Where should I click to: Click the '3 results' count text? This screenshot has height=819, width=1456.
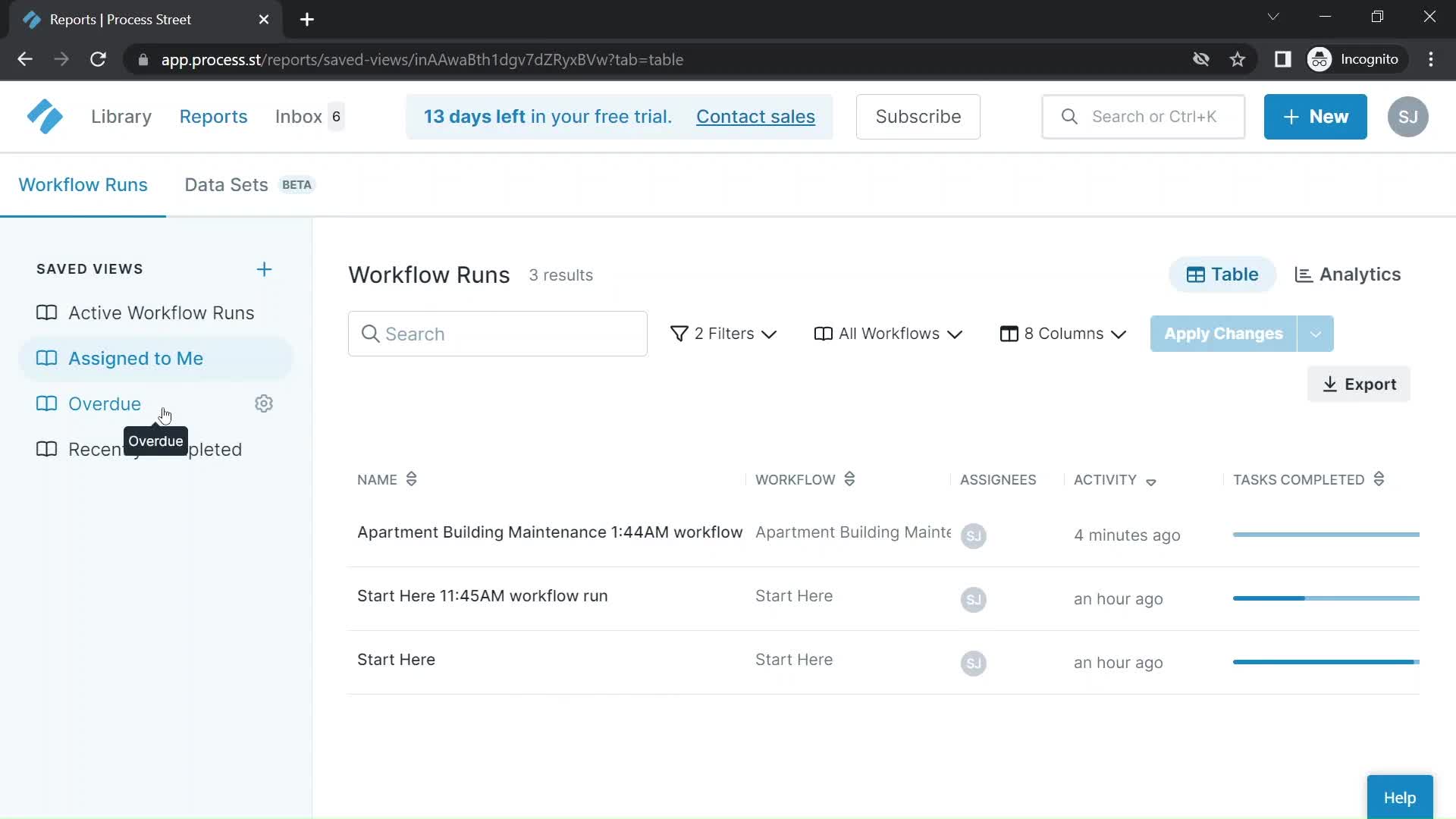560,275
